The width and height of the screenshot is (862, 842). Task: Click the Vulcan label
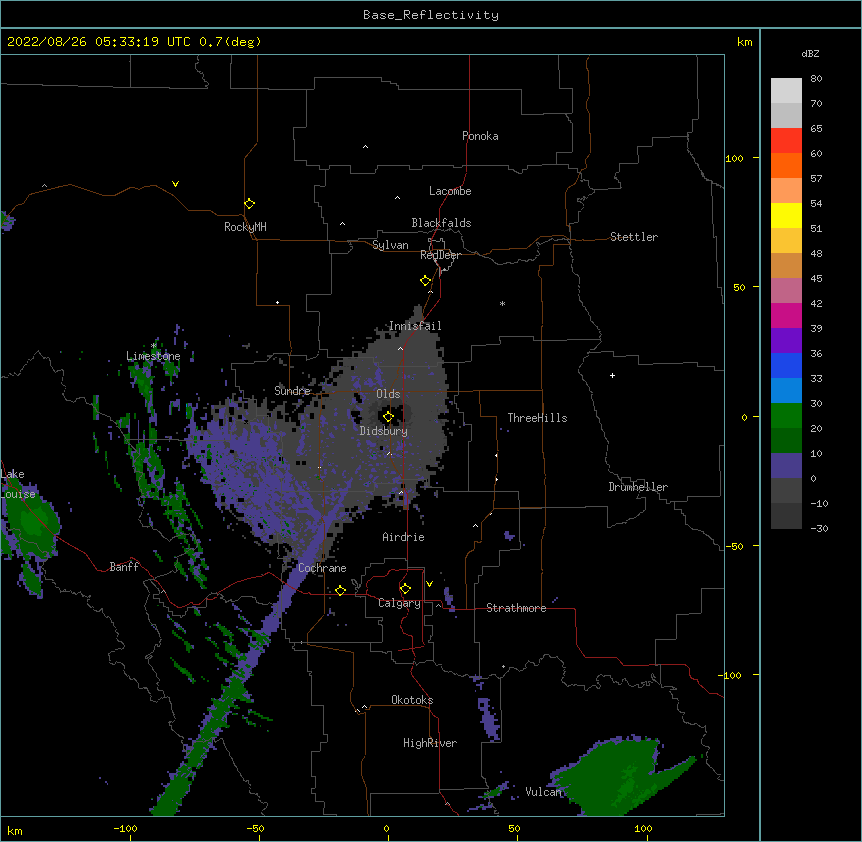[543, 792]
